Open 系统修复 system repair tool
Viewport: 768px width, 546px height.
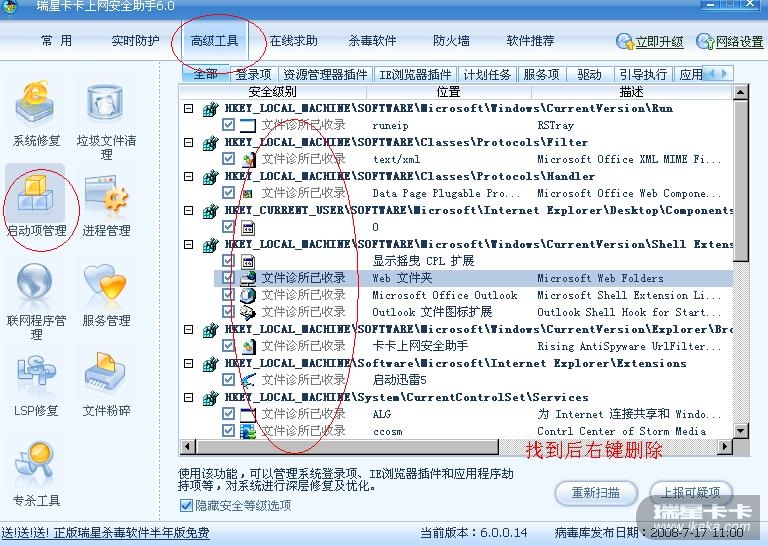pyautogui.click(x=36, y=114)
